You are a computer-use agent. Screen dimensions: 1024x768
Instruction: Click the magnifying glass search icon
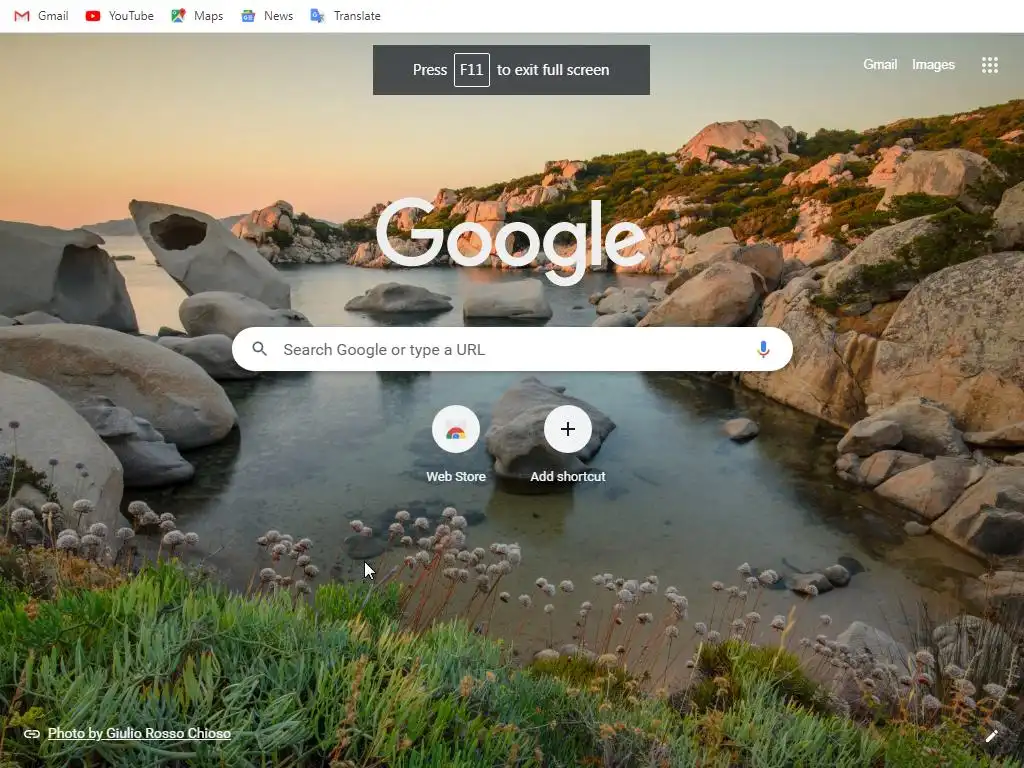tap(259, 349)
